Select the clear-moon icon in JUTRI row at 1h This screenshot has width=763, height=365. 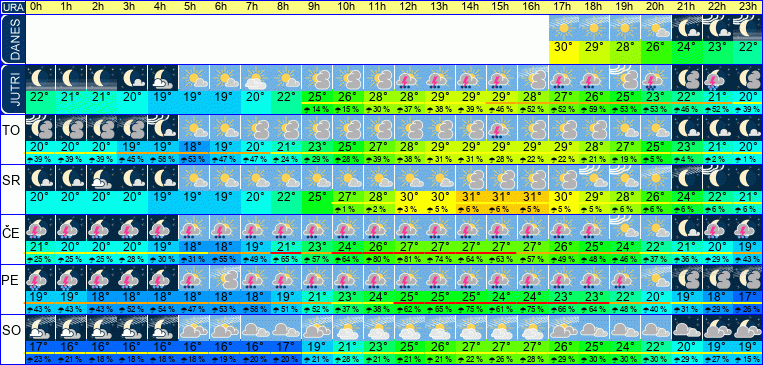tap(72, 77)
